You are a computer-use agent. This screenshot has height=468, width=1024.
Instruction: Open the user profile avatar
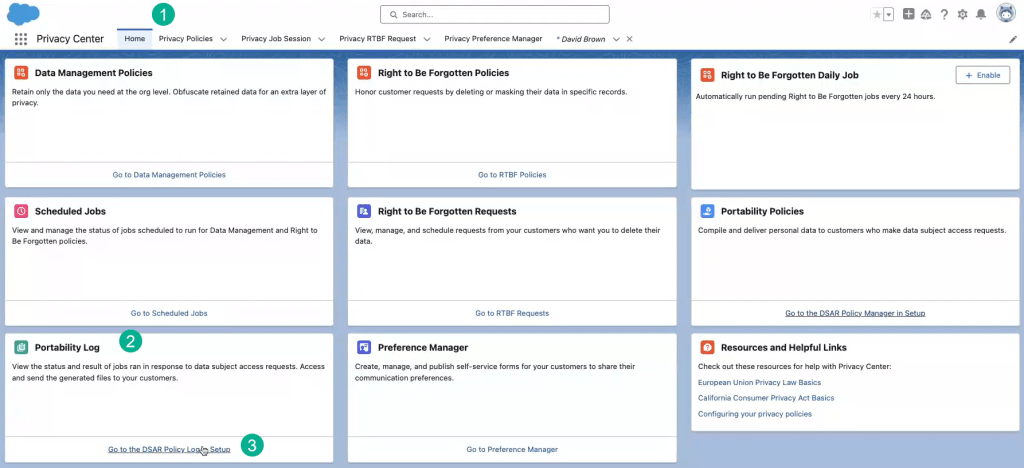pyautogui.click(x=1006, y=14)
